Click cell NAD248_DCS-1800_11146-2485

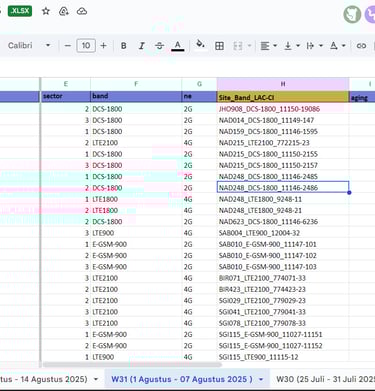pyautogui.click(x=283, y=177)
